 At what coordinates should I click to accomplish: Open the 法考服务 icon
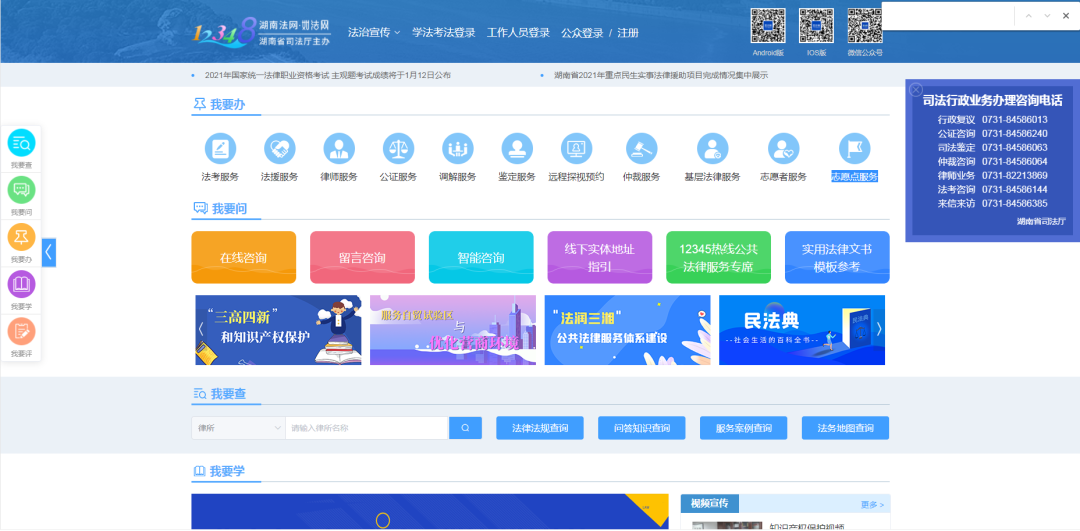tap(220, 149)
